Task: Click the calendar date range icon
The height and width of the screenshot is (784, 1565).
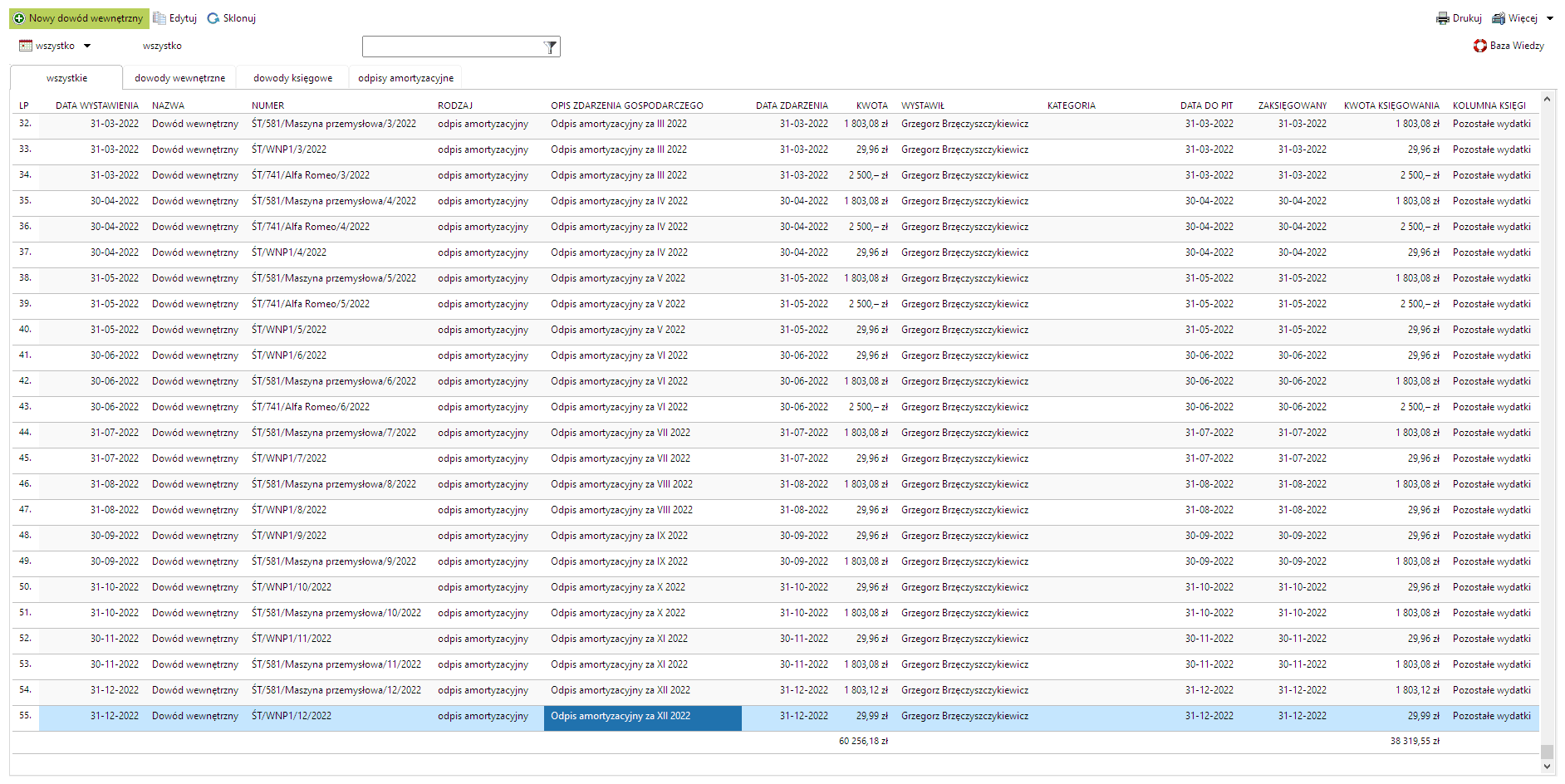Action: 26,46
